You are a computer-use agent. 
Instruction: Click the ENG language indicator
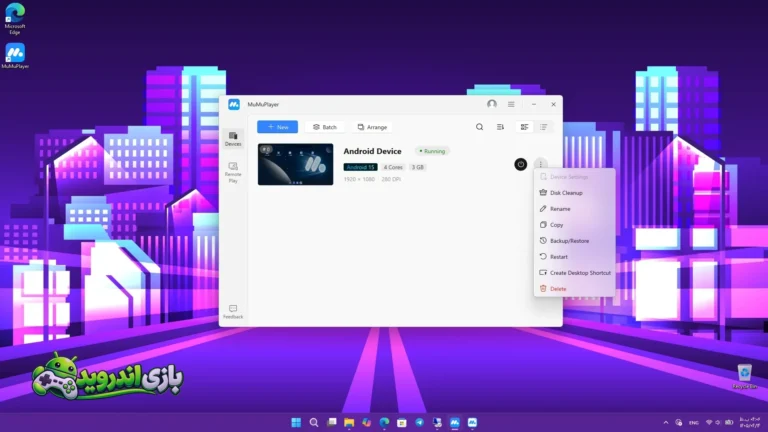click(694, 423)
